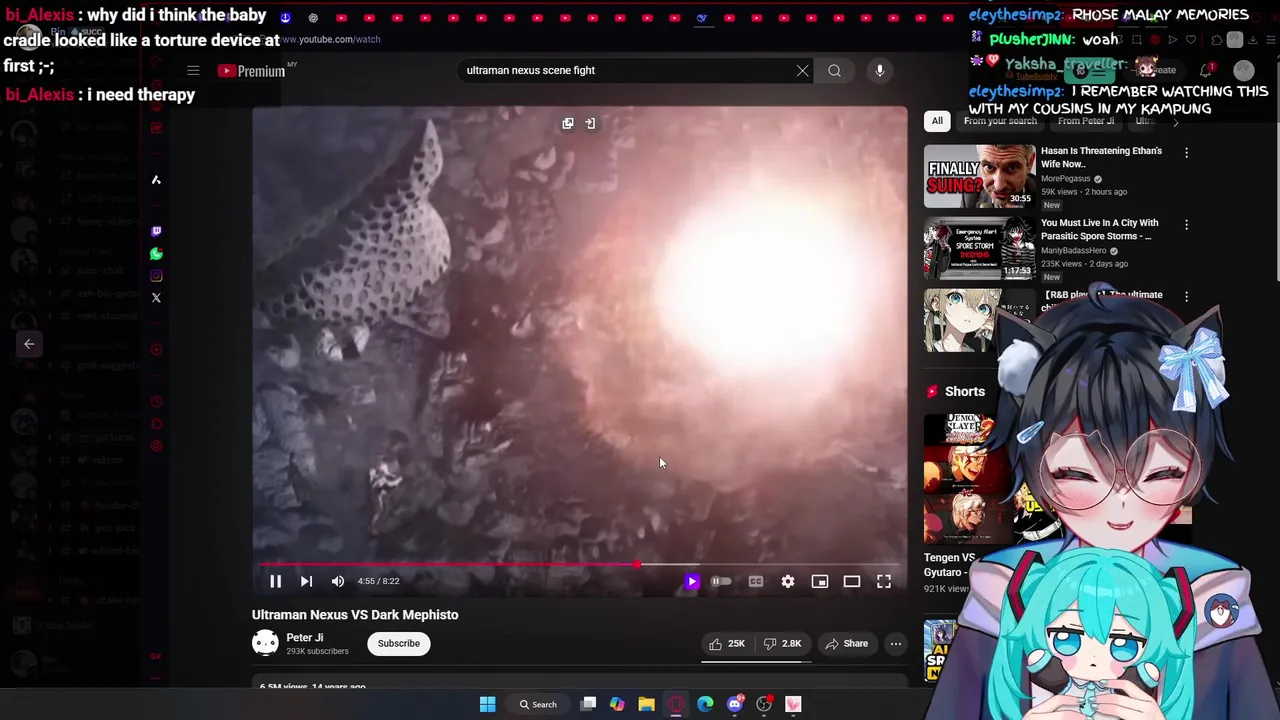Select the All filter chip
The image size is (1280, 720).
click(x=937, y=121)
